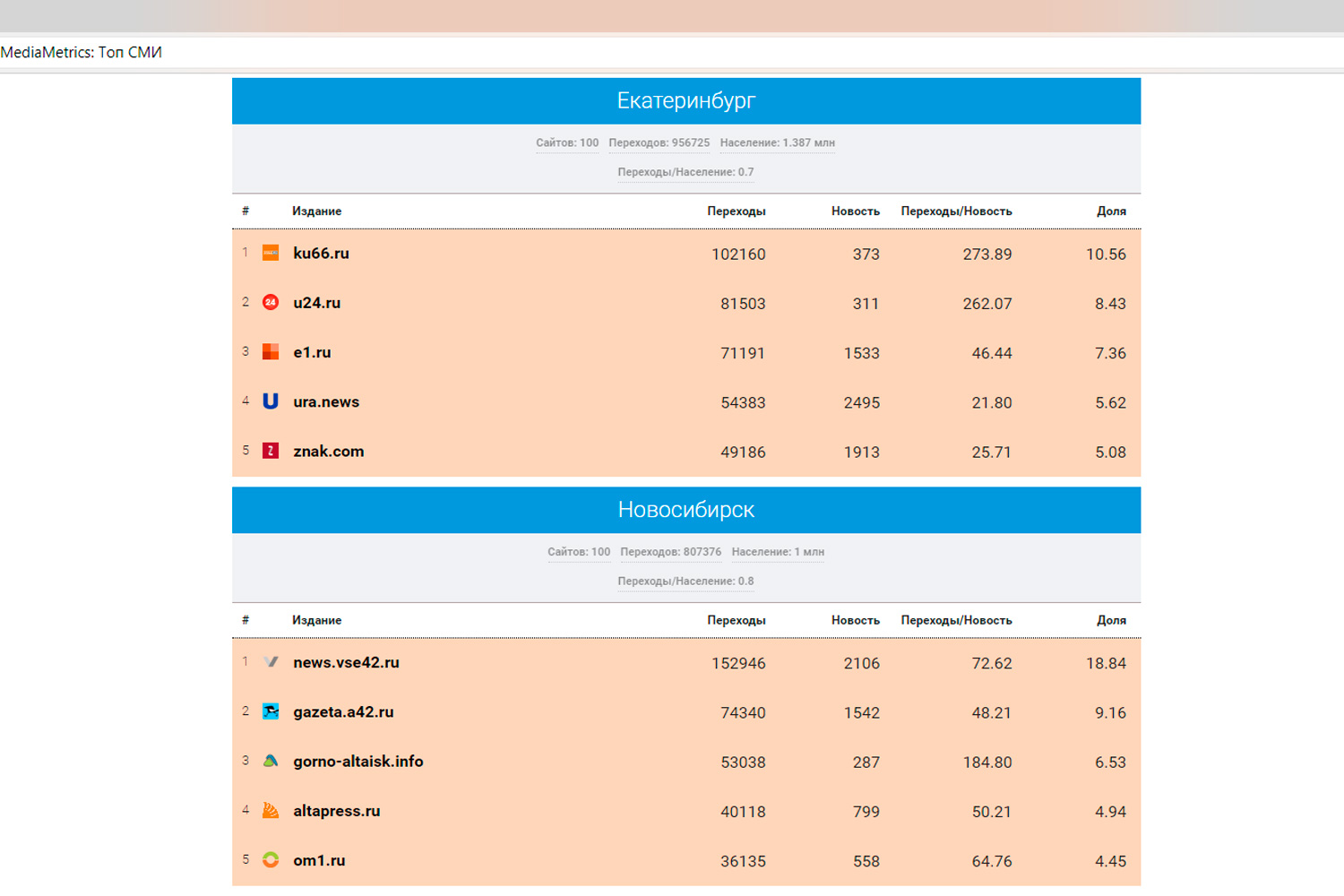Click the om1.ru circular favicon
The width and height of the screenshot is (1344, 896).
tap(271, 859)
